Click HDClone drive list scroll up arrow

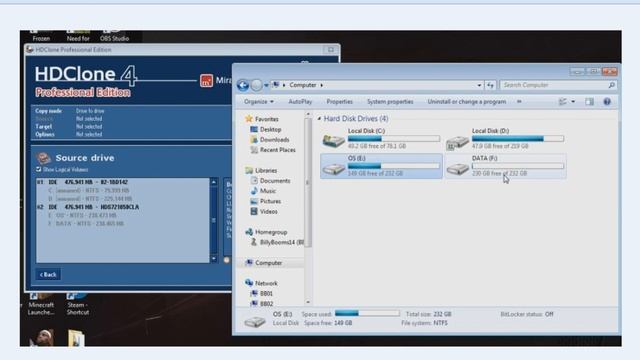click(213, 182)
